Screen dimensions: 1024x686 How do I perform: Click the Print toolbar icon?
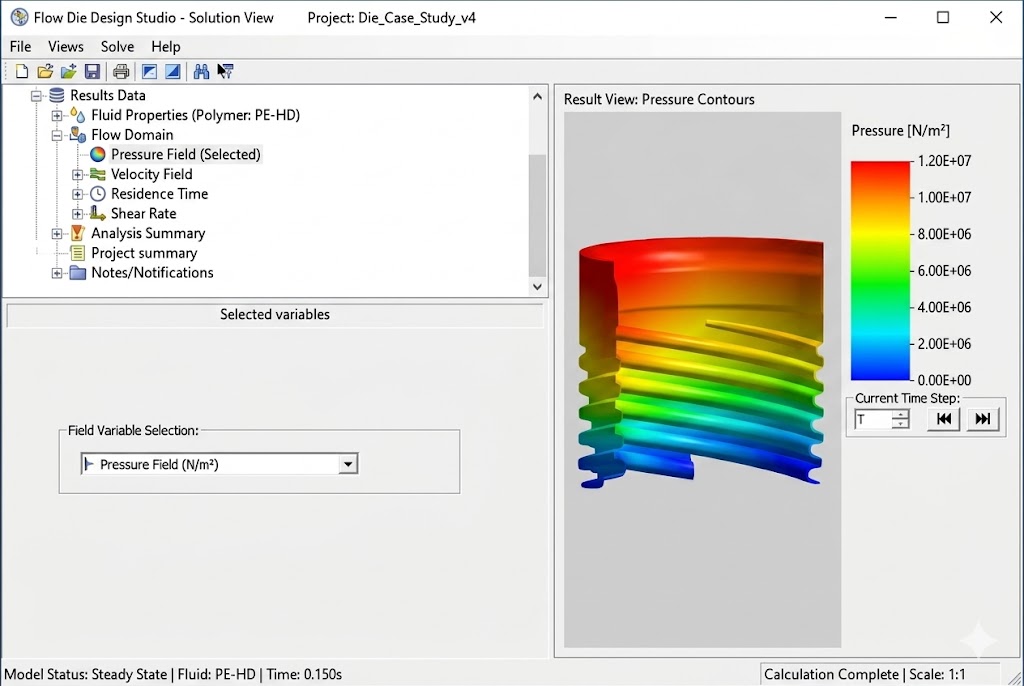[x=121, y=71]
